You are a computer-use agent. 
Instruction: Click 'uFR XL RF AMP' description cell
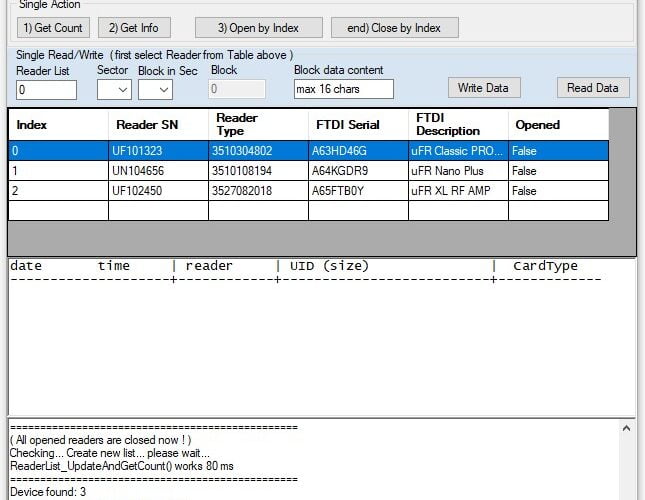tap(458, 191)
